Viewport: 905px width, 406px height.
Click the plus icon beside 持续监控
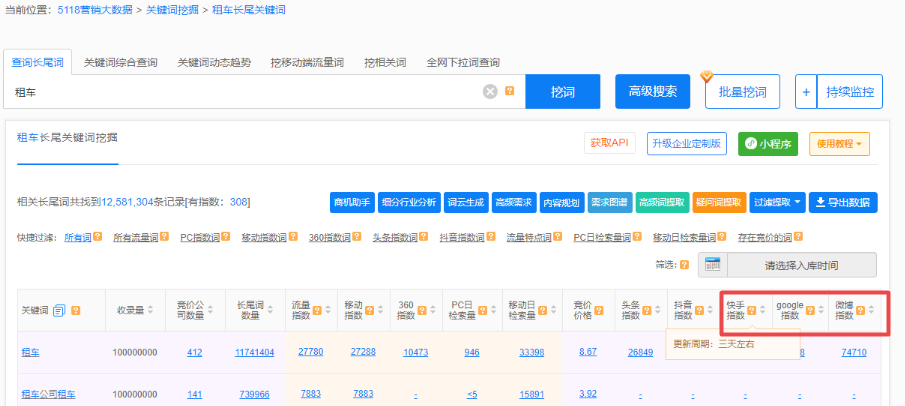pyautogui.click(x=805, y=92)
